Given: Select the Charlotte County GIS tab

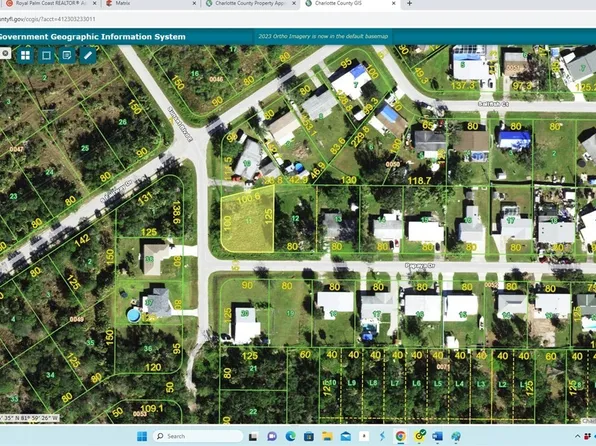Looking at the screenshot, I should click(x=350, y=3).
